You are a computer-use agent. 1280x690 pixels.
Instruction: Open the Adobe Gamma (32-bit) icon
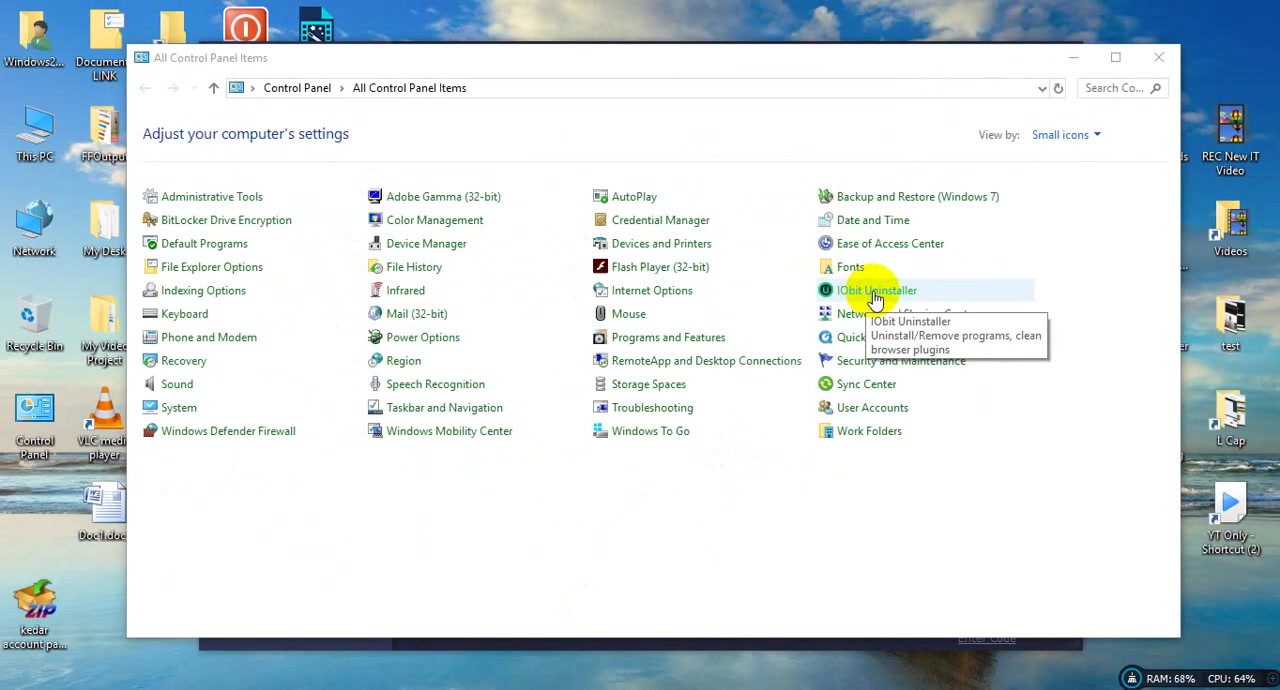375,197
